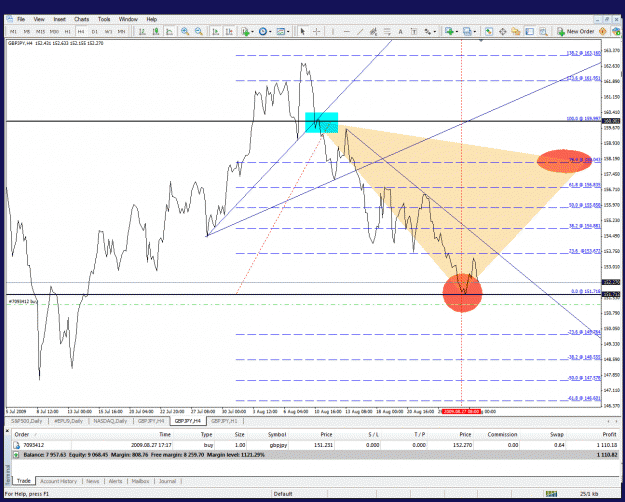Sort trades by the Order column
The image size is (625, 502).
pyautogui.click(x=22, y=435)
